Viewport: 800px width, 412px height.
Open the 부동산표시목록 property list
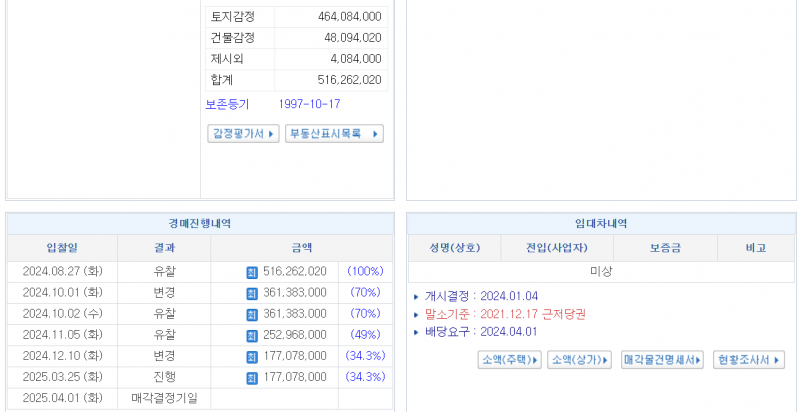point(334,134)
